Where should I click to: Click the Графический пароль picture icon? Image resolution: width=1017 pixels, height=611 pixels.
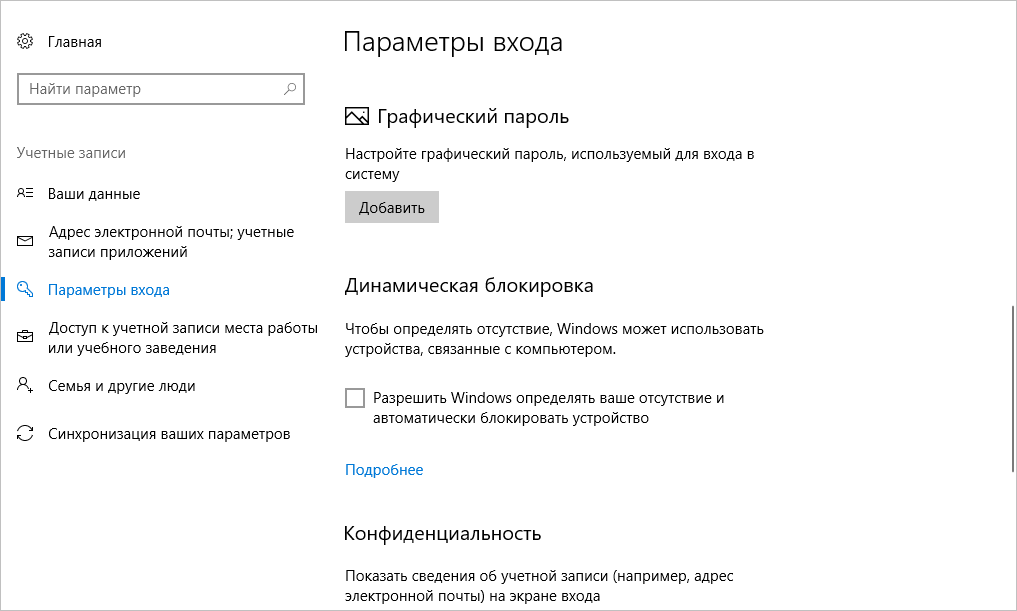356,117
